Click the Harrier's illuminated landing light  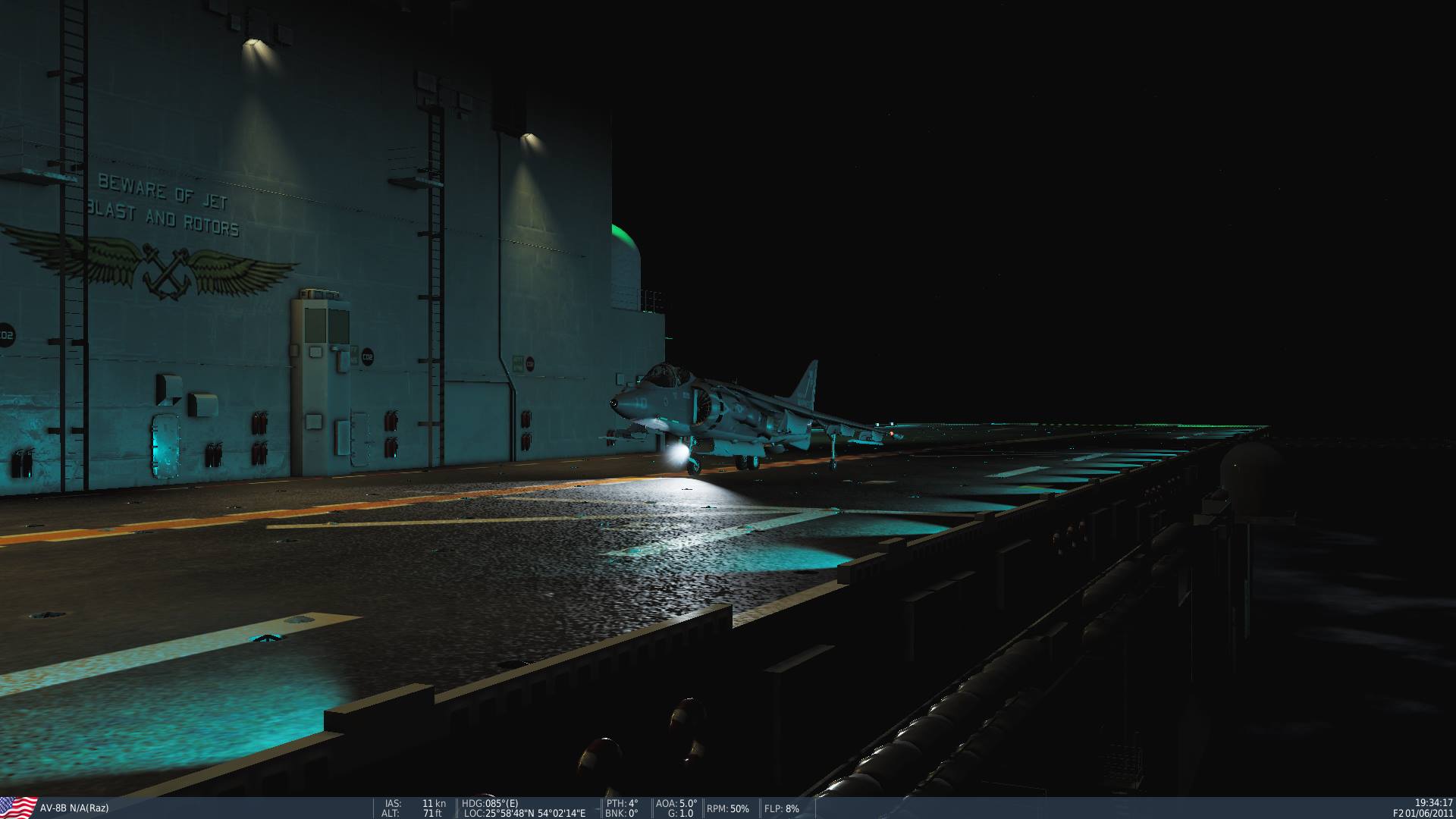(x=679, y=454)
